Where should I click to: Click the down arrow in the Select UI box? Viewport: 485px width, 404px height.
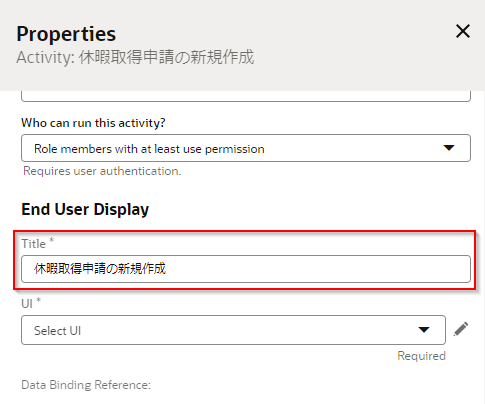point(424,330)
